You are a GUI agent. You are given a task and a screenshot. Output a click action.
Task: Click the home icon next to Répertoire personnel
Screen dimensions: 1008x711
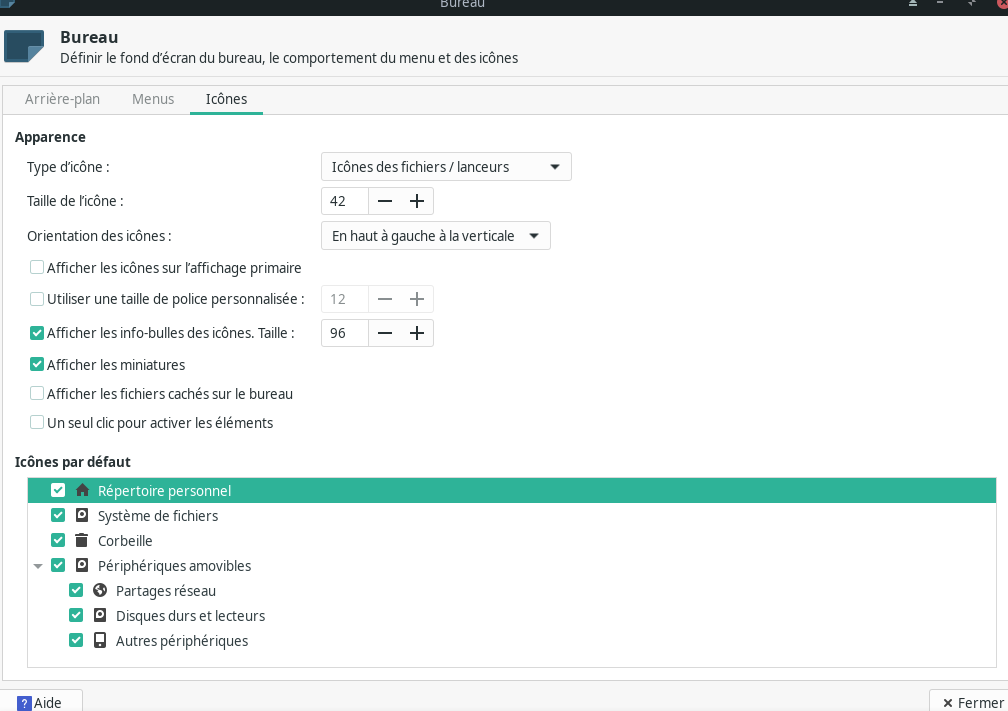(x=82, y=490)
